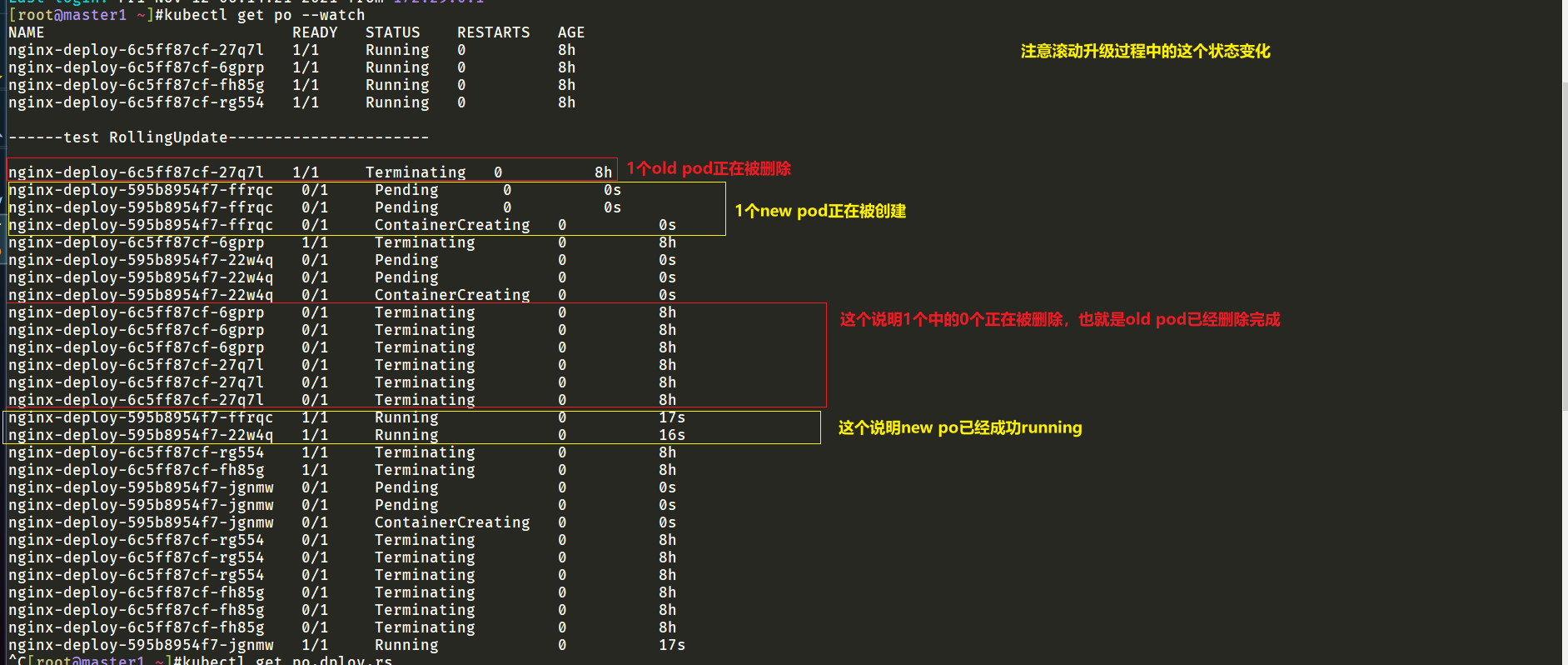Click the NAME column header
This screenshot has width=1568, height=665.
coord(26,32)
